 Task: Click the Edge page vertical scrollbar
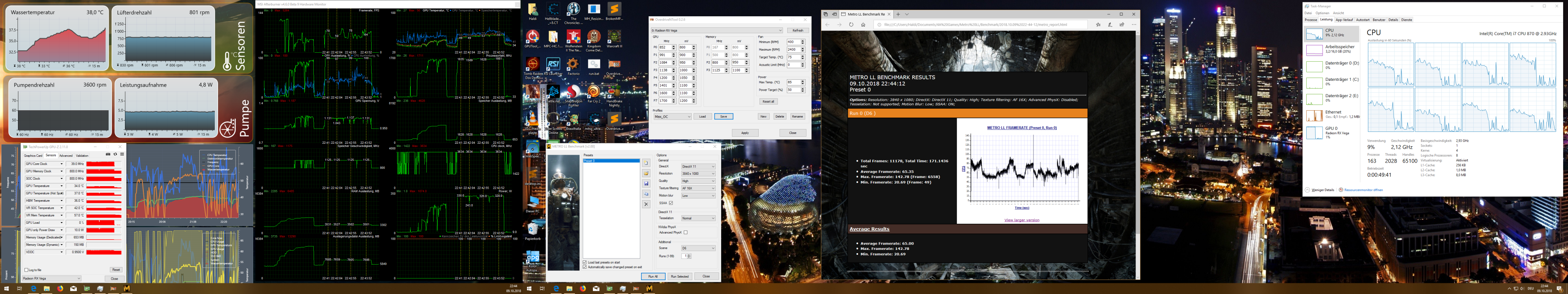pos(1137,155)
